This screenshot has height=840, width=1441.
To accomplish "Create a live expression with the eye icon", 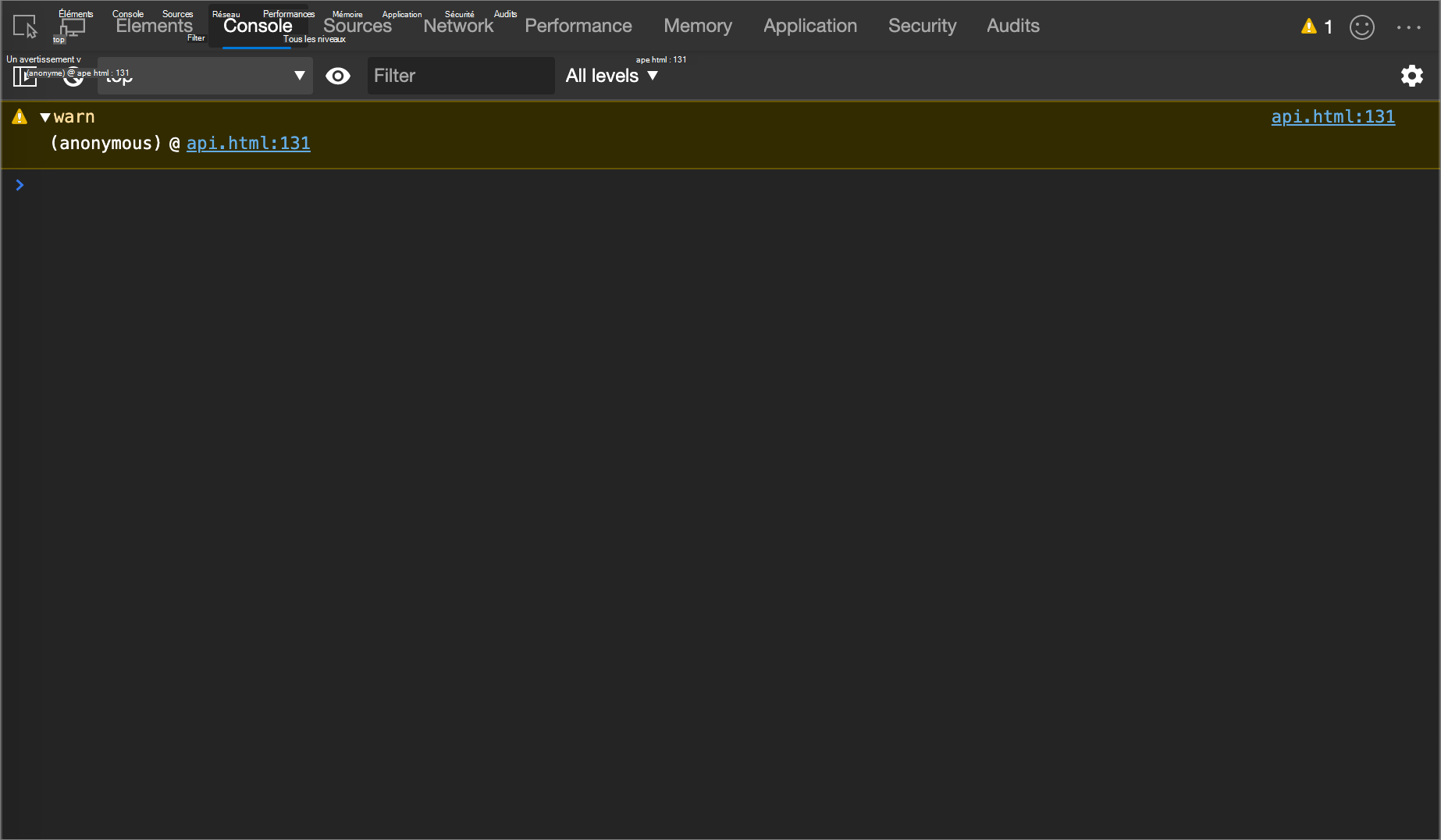I will pyautogui.click(x=338, y=76).
